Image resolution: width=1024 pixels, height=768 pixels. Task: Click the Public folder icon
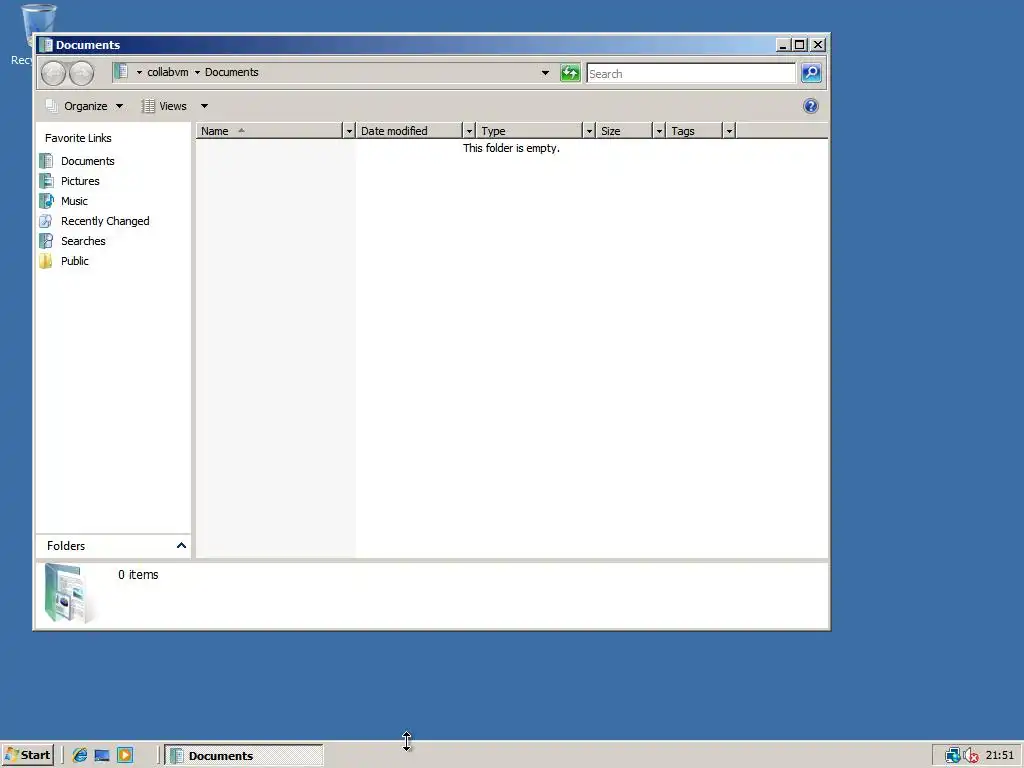click(46, 261)
